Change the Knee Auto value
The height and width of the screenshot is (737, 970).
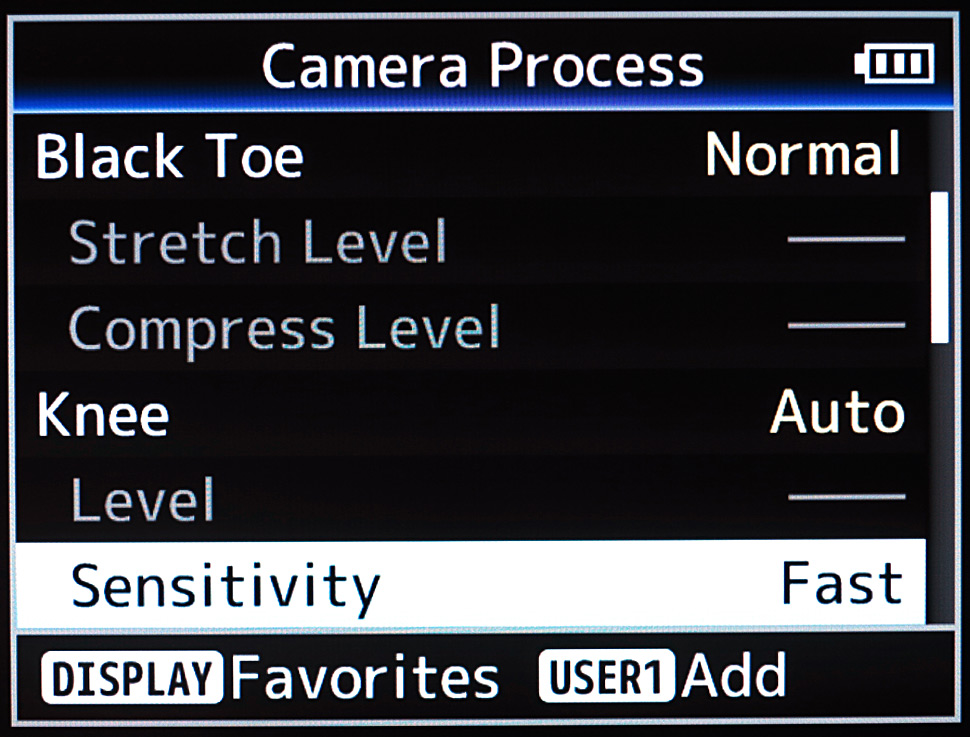coord(837,412)
